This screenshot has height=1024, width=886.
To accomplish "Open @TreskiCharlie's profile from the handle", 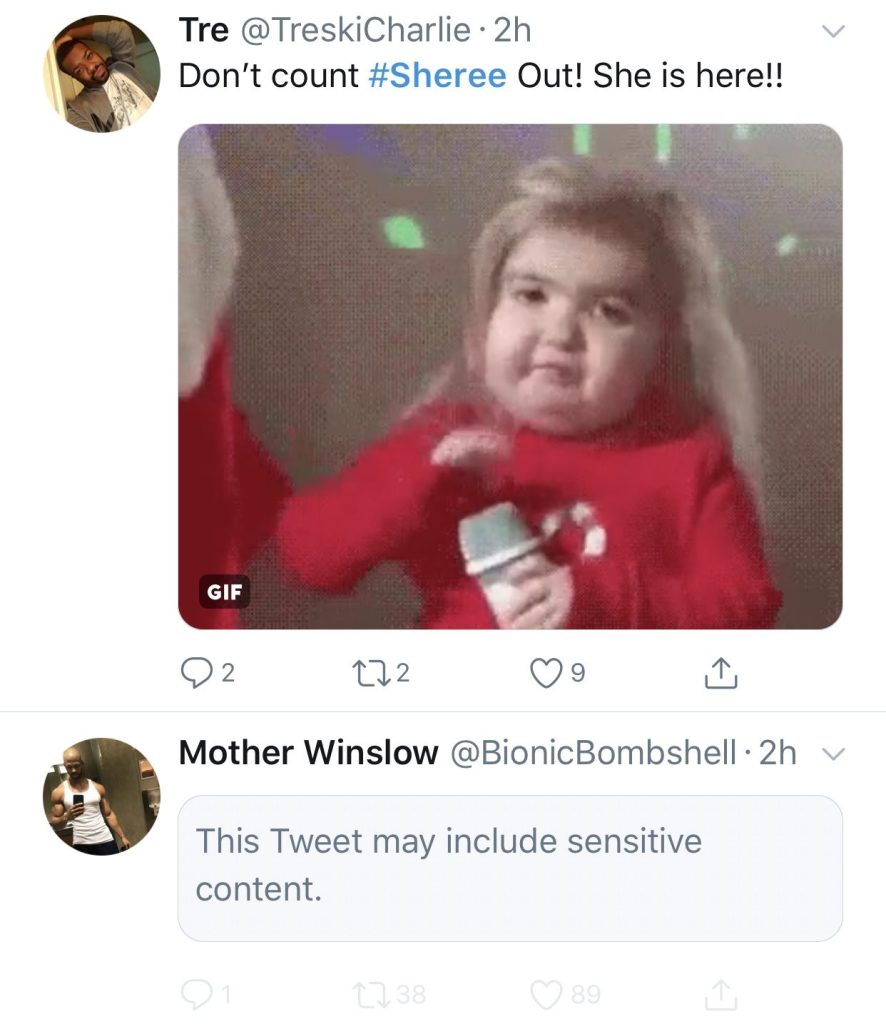I will coord(356,30).
